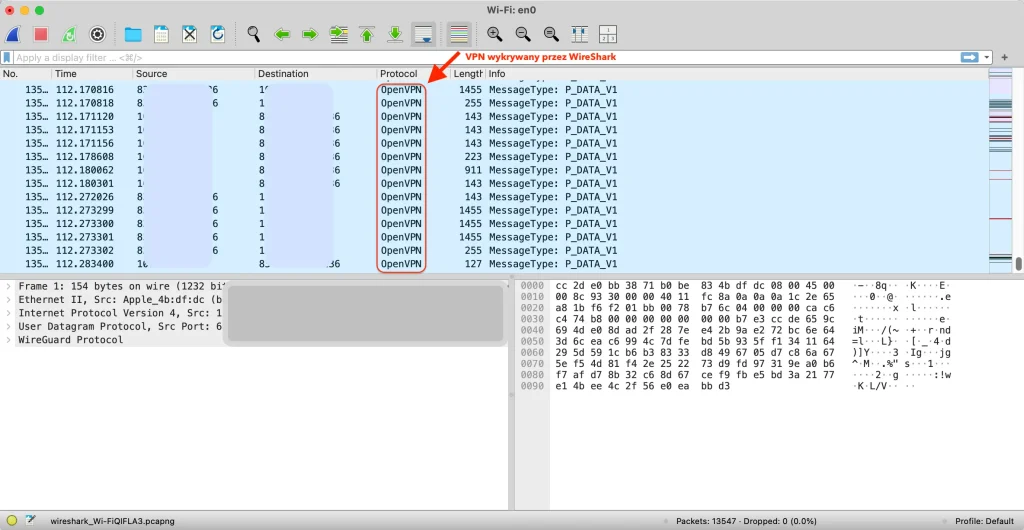Zoom in on the main window text
Viewport: 1024px width, 530px height.
pyautogui.click(x=495, y=34)
